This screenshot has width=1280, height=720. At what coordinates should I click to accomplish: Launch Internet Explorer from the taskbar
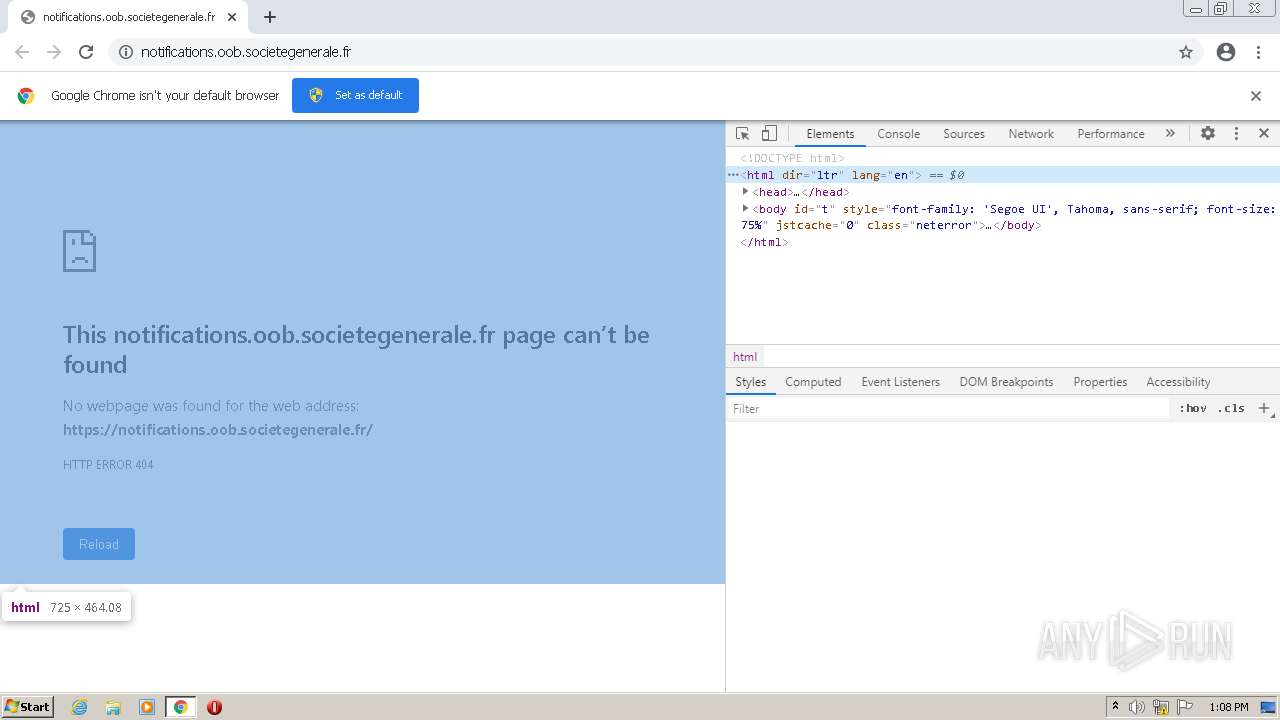tap(80, 707)
